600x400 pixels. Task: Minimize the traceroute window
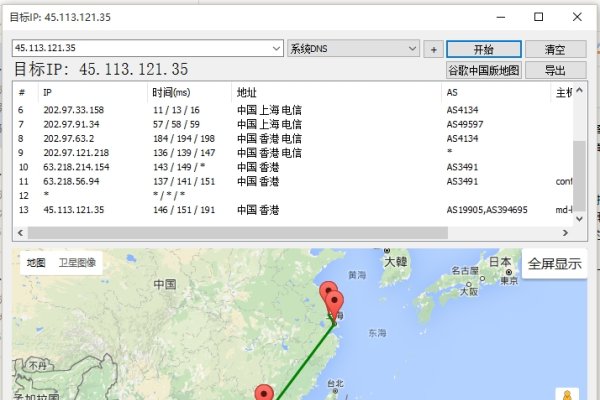point(501,17)
